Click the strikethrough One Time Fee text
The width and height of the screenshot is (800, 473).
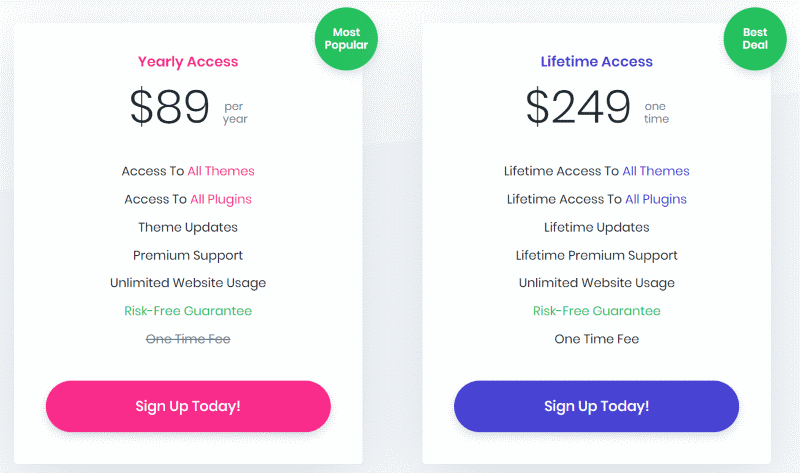point(188,339)
